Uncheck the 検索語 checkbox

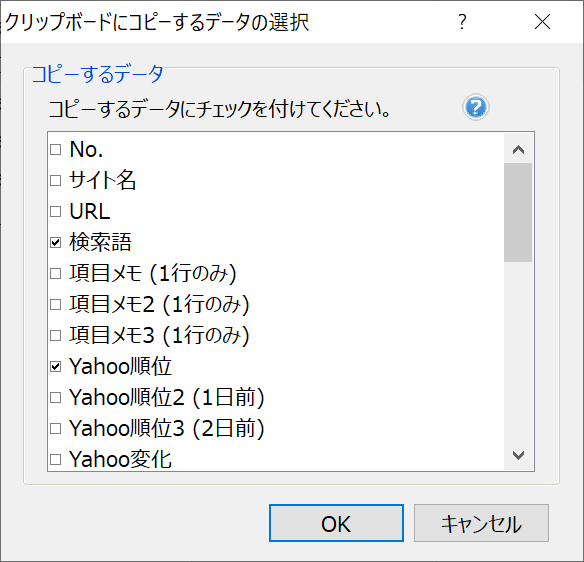[55, 242]
